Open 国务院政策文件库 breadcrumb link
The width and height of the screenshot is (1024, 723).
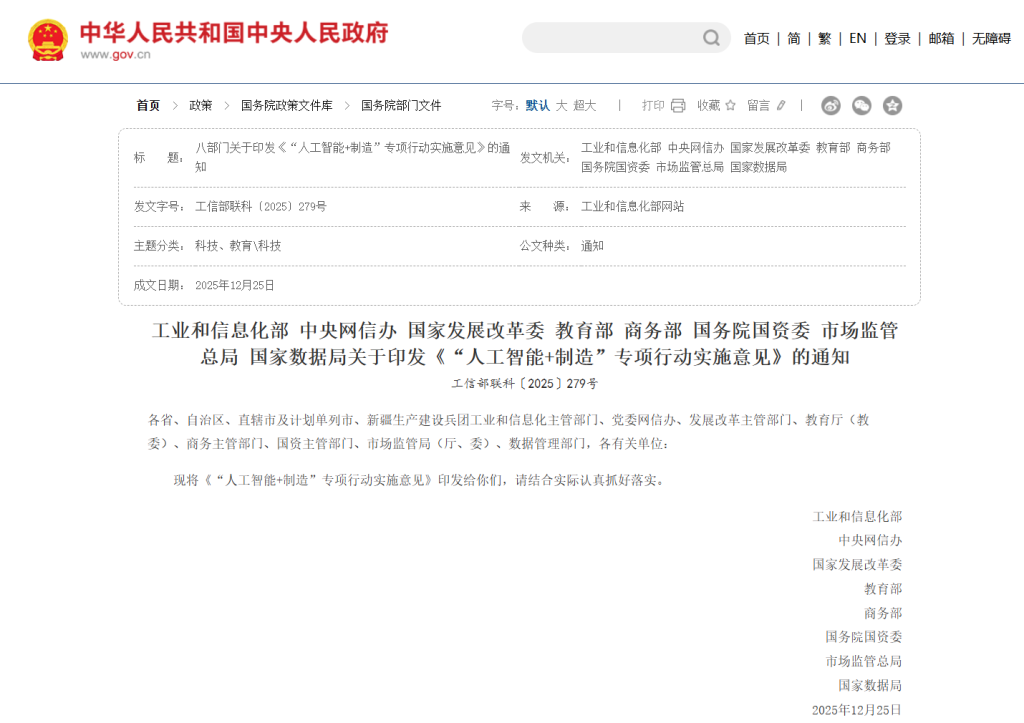coord(287,105)
